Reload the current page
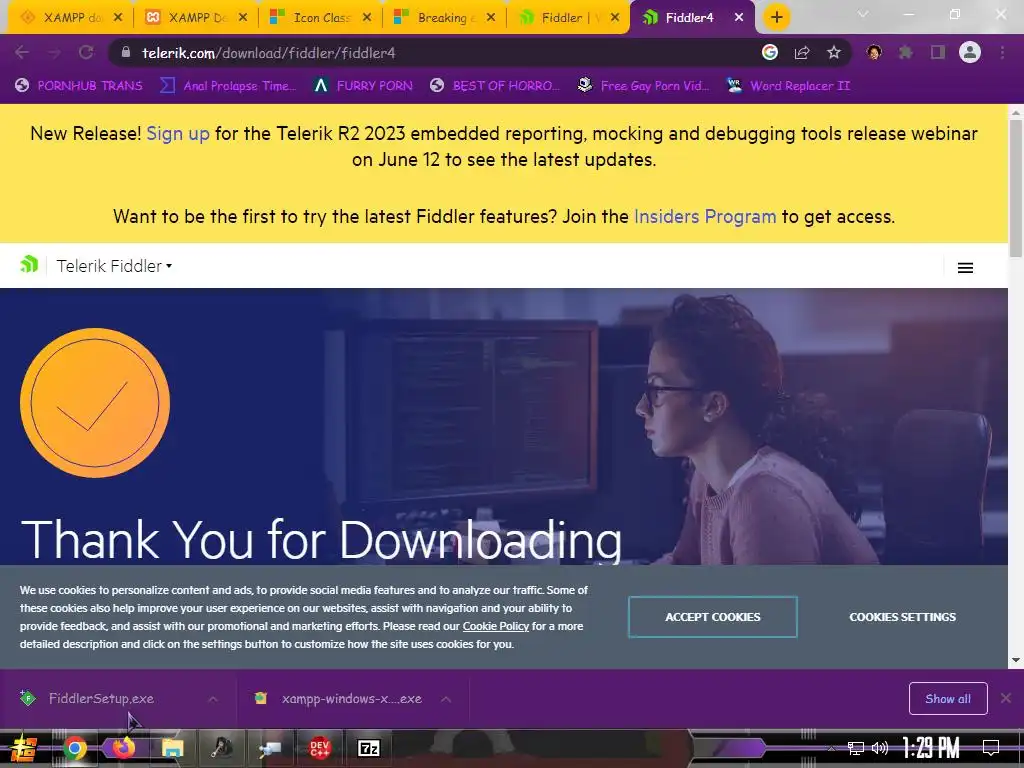This screenshot has height=768, width=1024. point(86,53)
